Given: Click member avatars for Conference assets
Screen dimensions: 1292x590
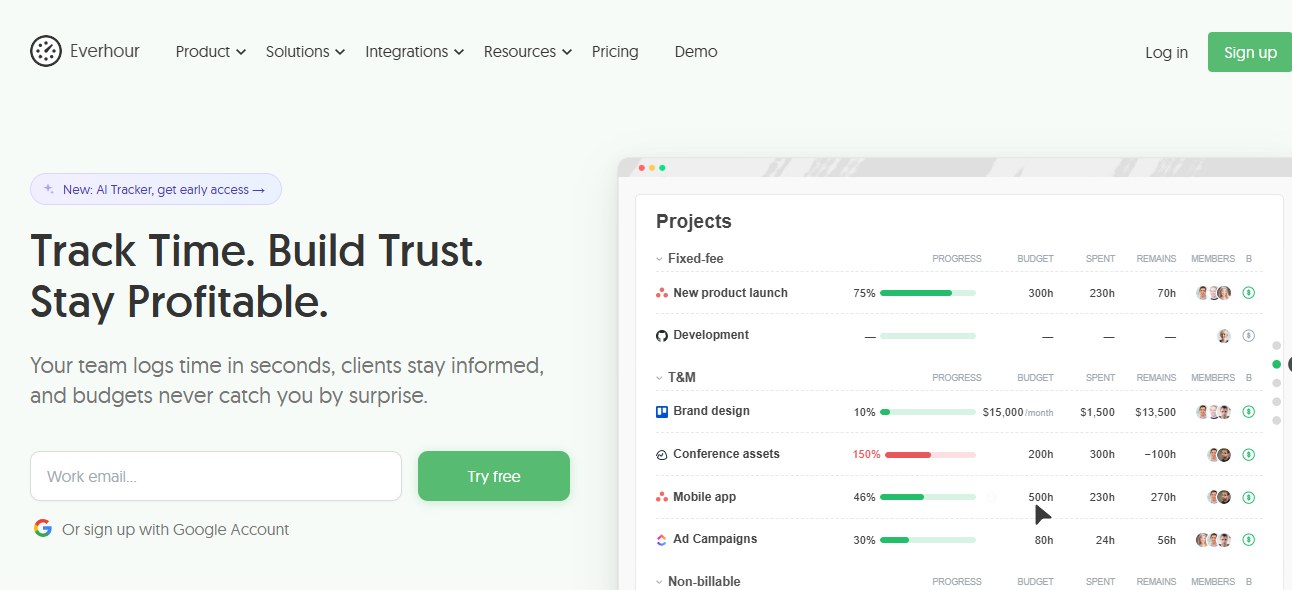Looking at the screenshot, I should [1219, 455].
